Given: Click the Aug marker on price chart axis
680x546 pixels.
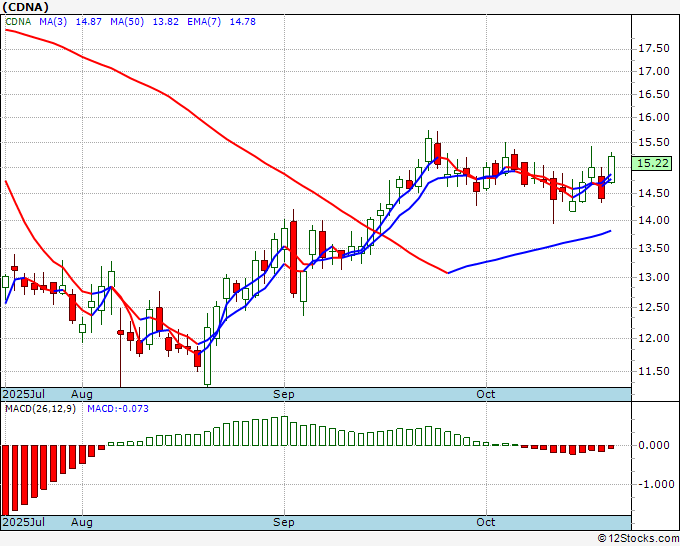Looking at the screenshot, I should coord(82,395).
